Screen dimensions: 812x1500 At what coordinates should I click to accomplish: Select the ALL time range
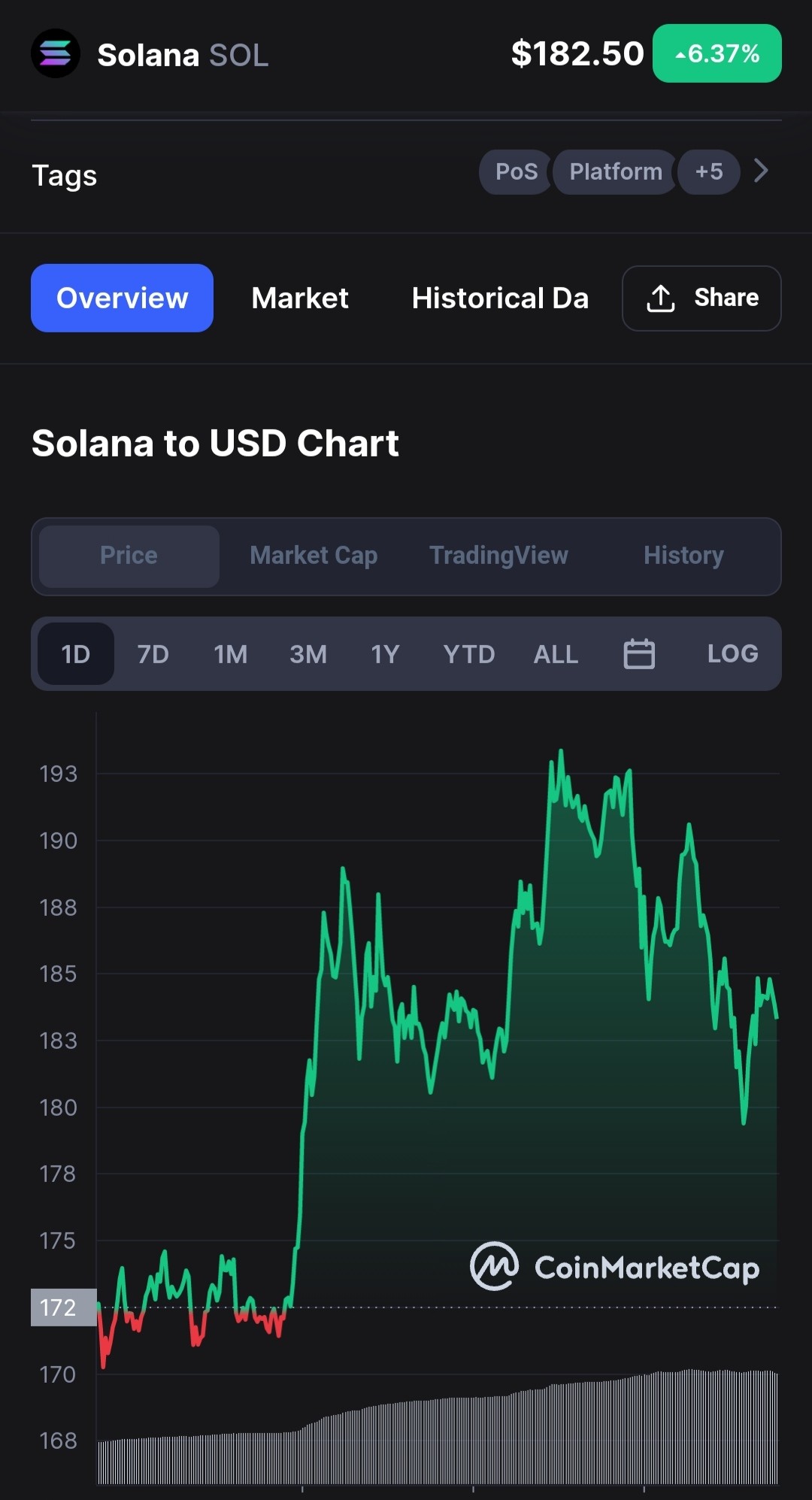click(556, 654)
